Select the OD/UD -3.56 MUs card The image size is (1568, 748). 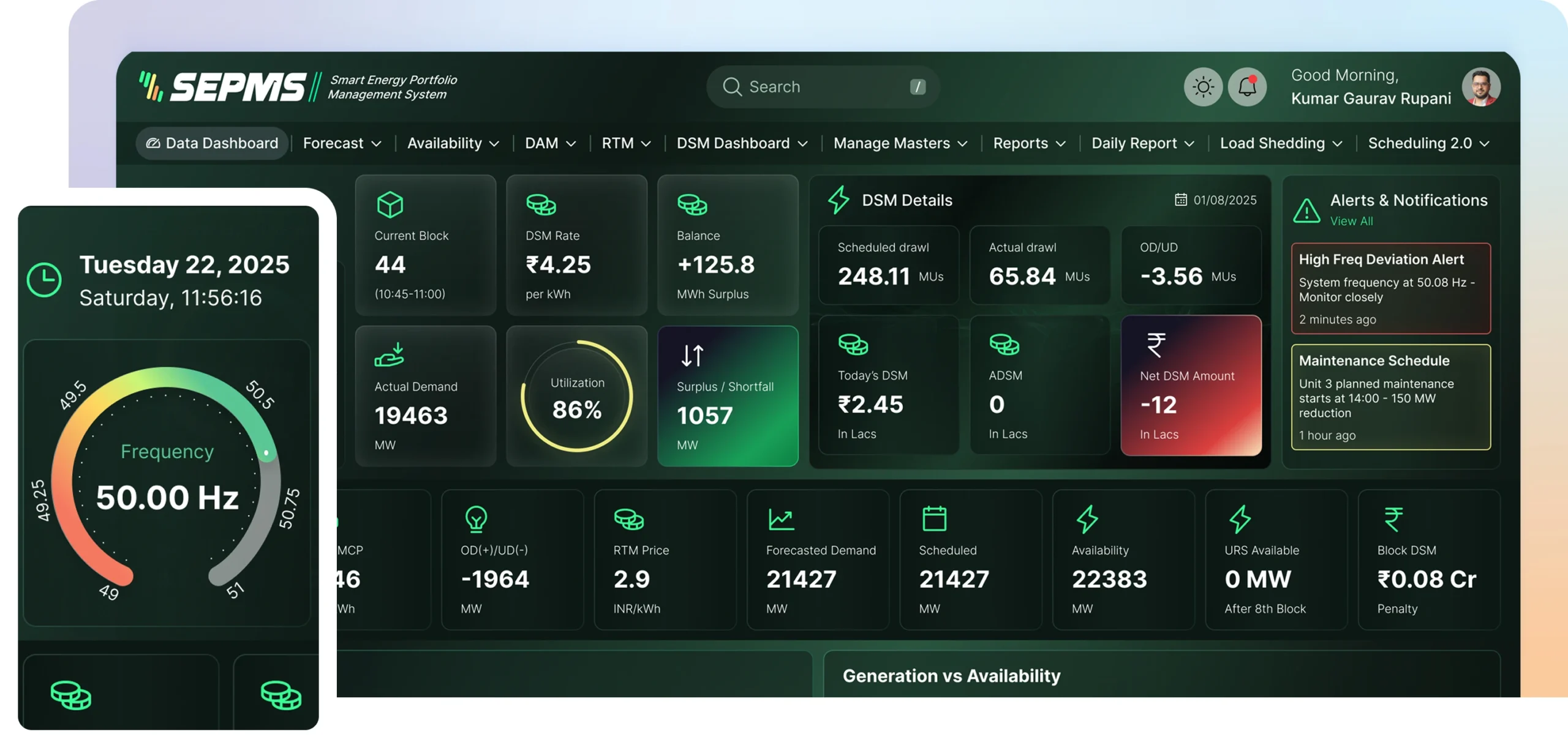tap(1191, 264)
